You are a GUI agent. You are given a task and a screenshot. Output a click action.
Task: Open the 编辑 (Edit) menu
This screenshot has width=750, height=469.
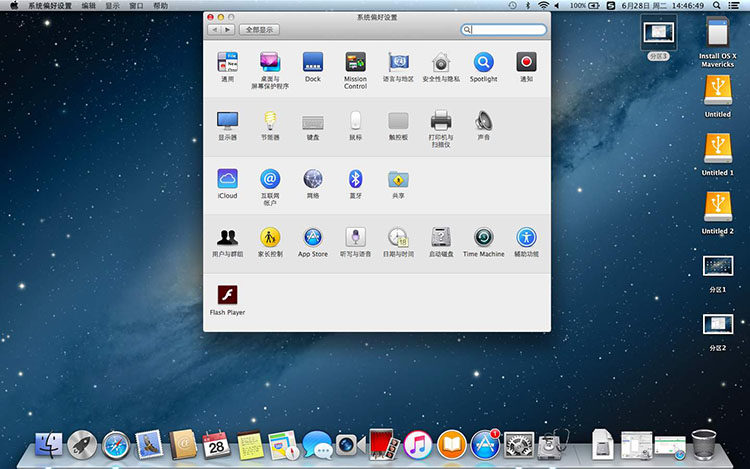[88, 6]
